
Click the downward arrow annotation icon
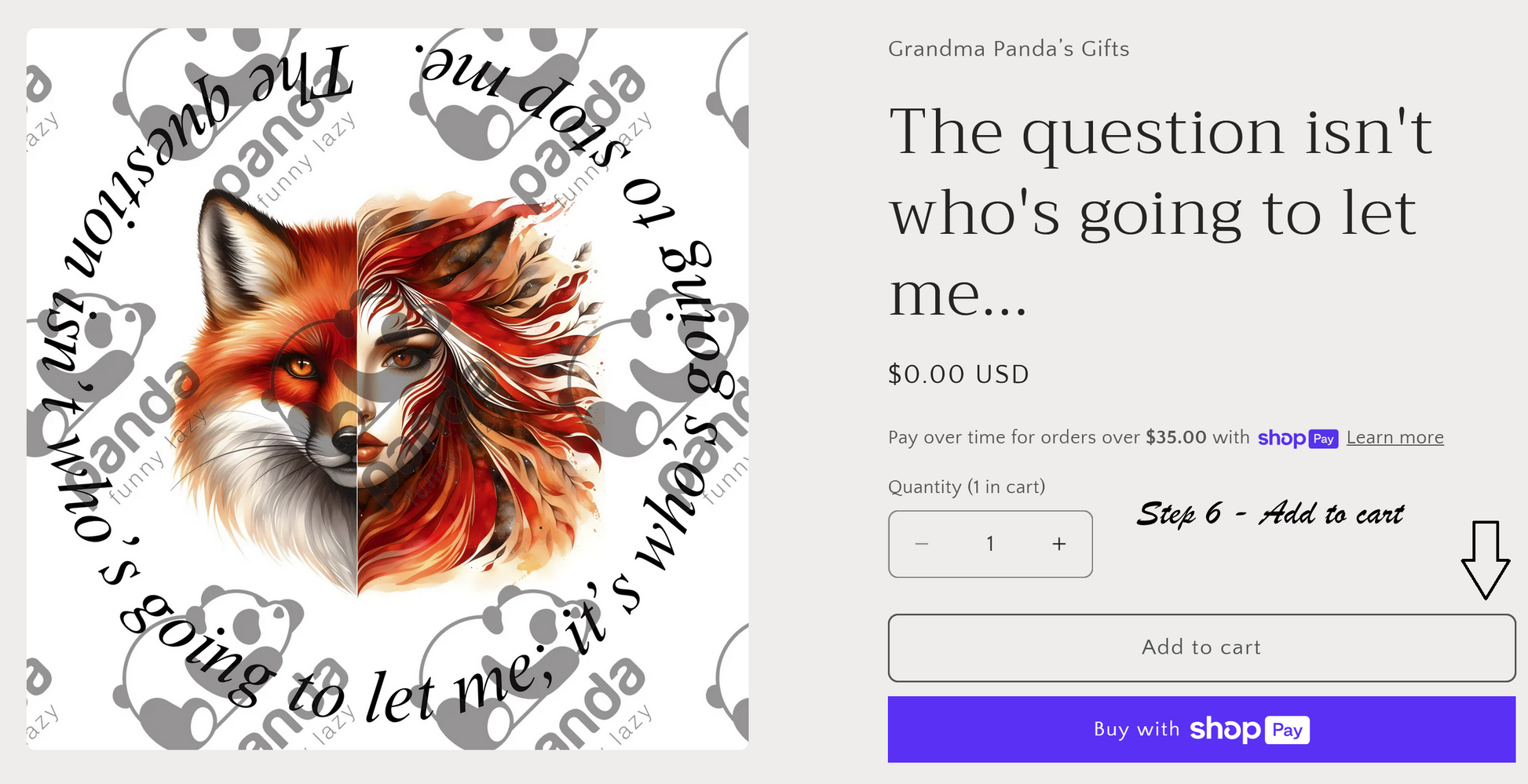(x=1485, y=560)
